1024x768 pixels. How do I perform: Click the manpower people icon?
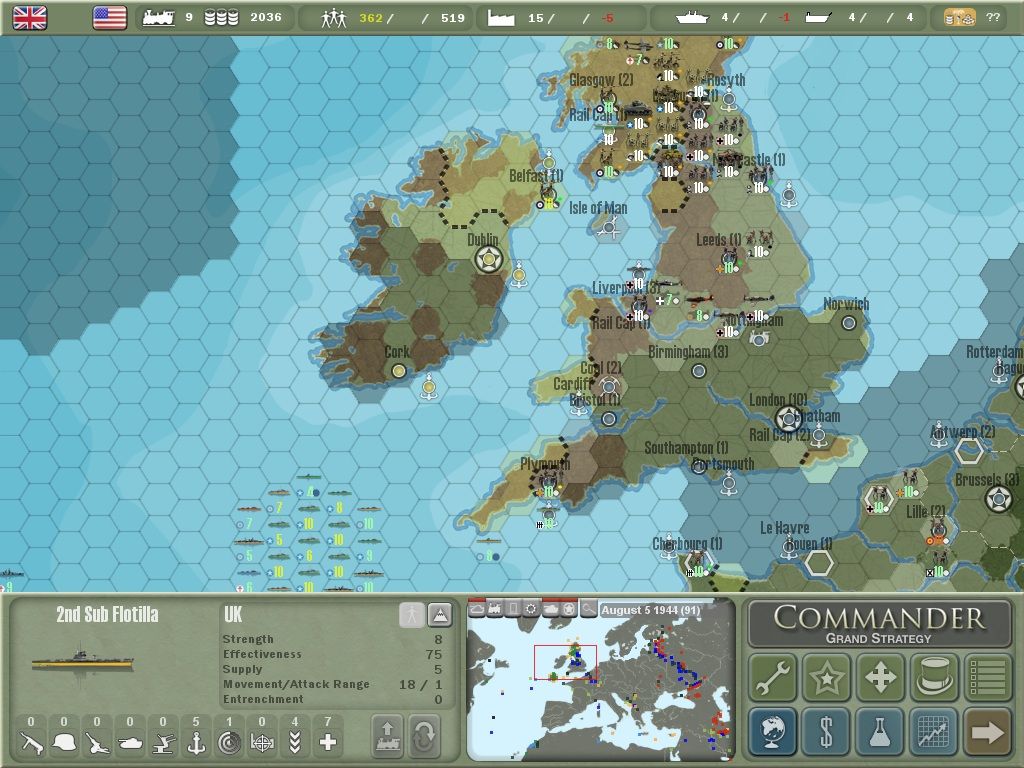pos(334,18)
